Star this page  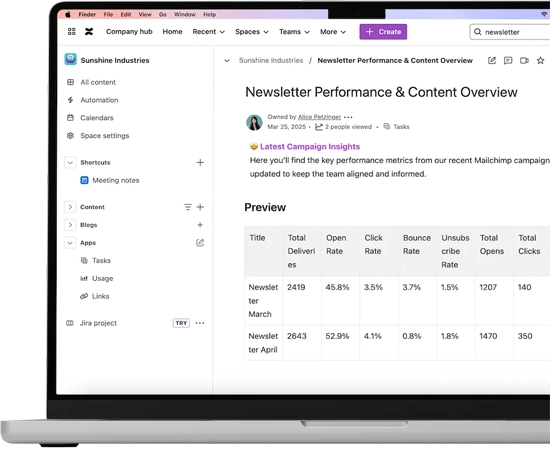click(x=541, y=60)
